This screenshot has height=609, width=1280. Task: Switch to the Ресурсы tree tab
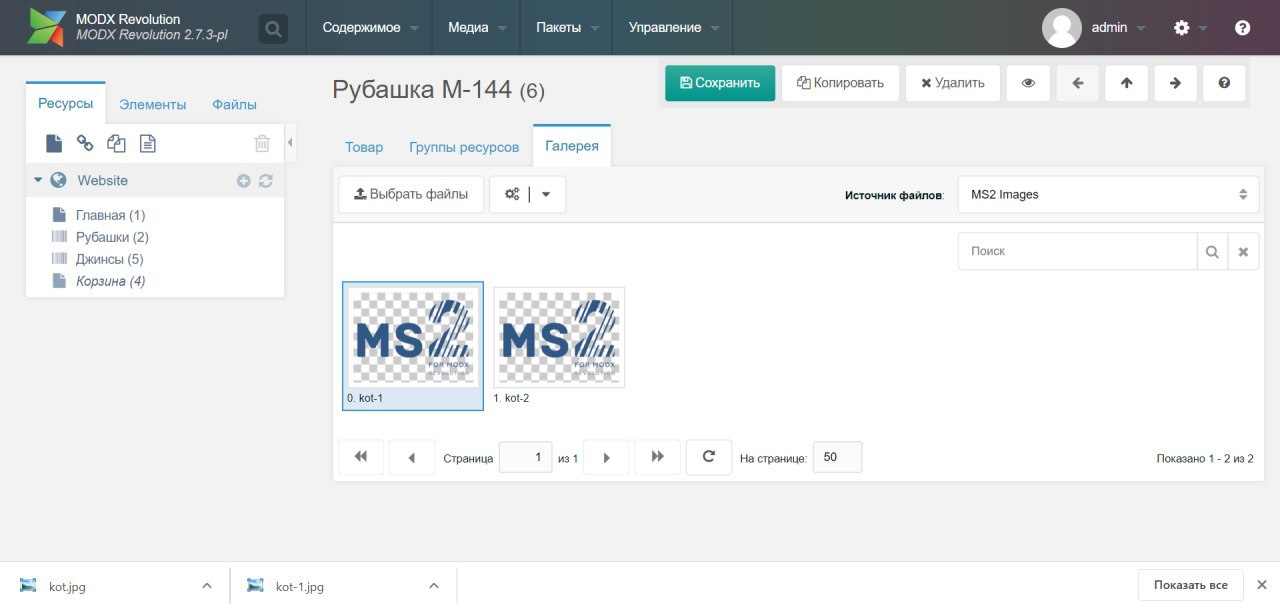point(66,103)
